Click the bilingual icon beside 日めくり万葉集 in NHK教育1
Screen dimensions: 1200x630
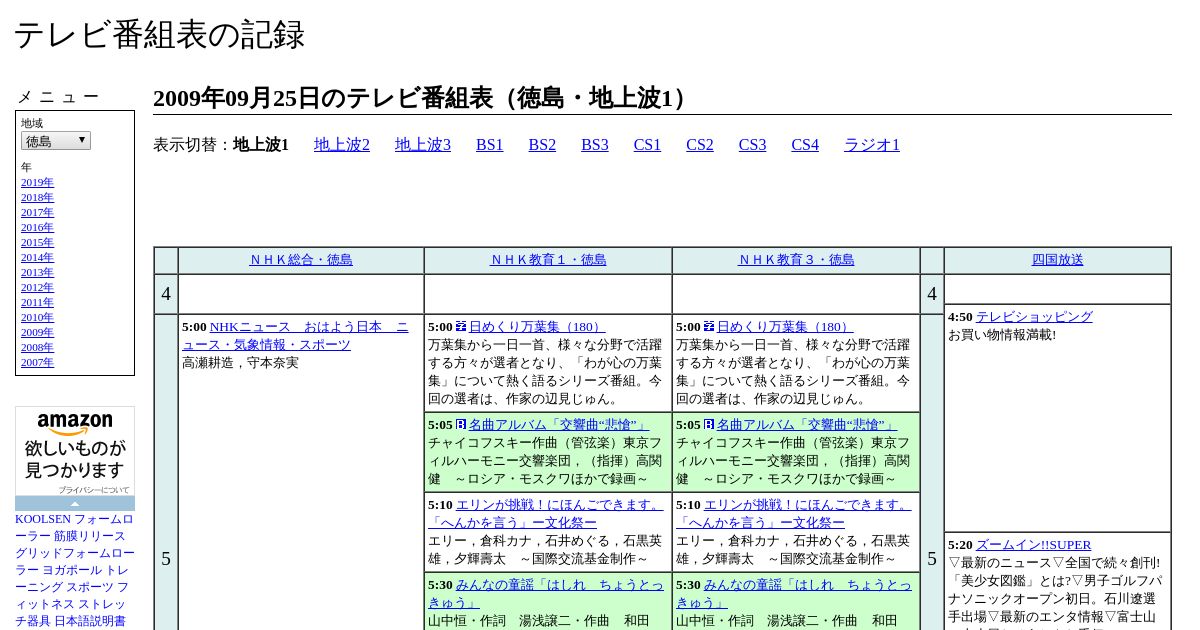461,326
